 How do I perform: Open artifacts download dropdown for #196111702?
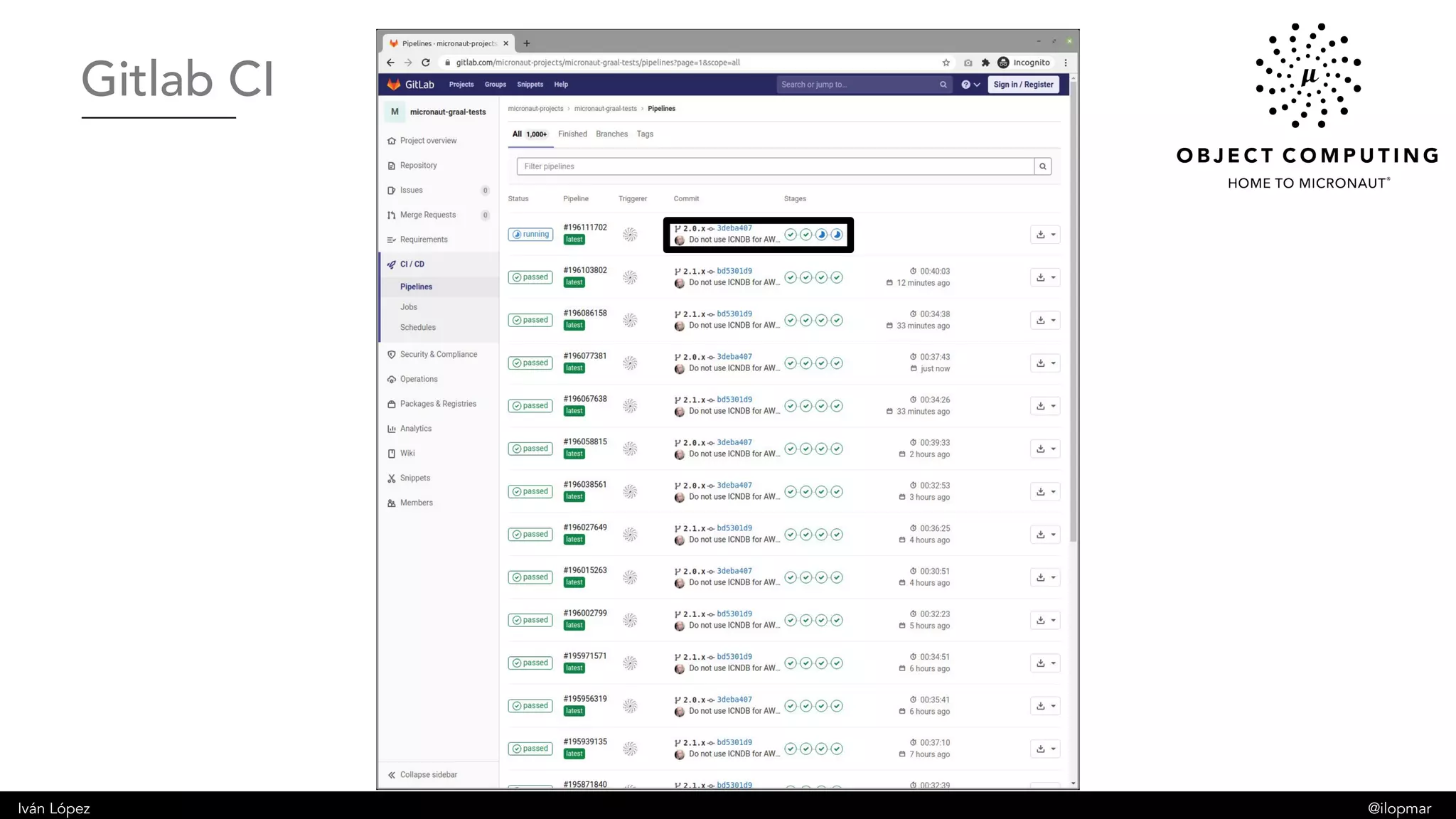click(1045, 235)
